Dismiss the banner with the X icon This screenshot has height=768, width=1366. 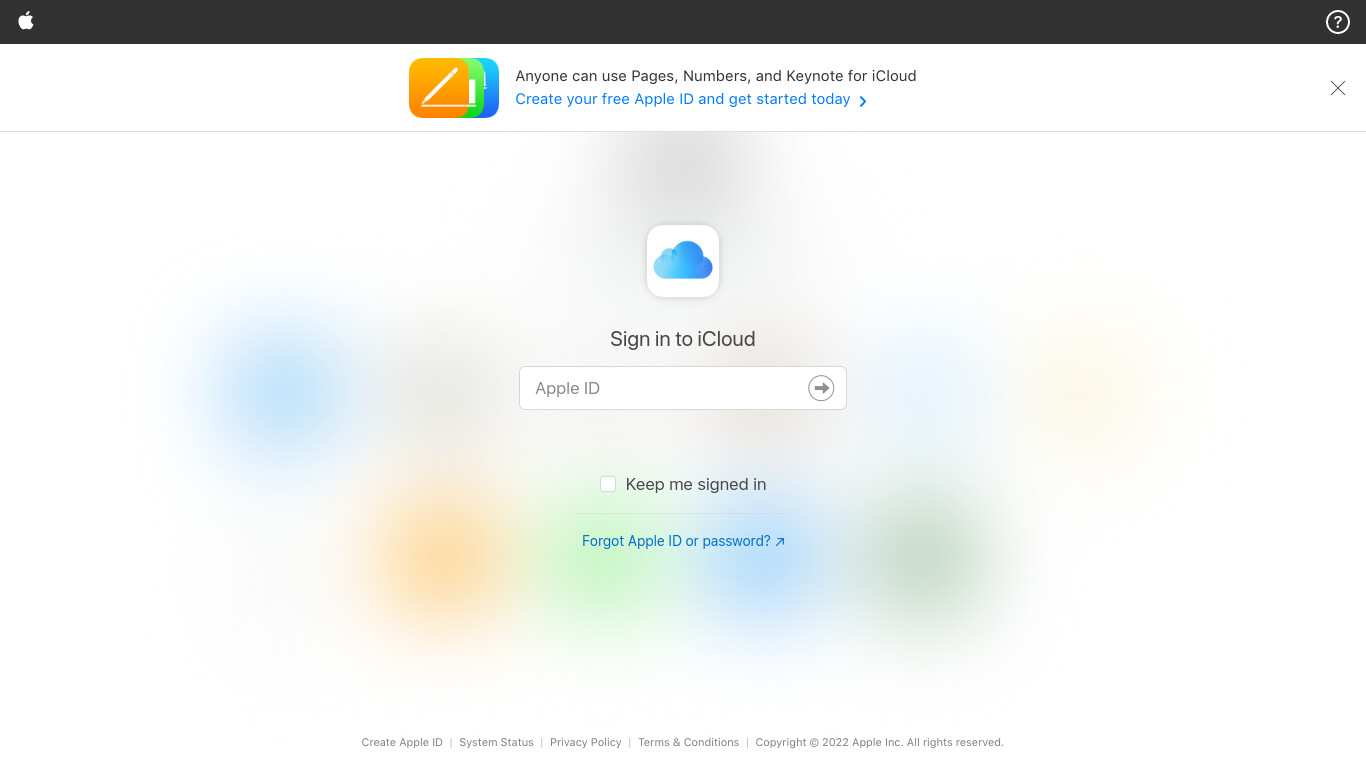[1338, 88]
